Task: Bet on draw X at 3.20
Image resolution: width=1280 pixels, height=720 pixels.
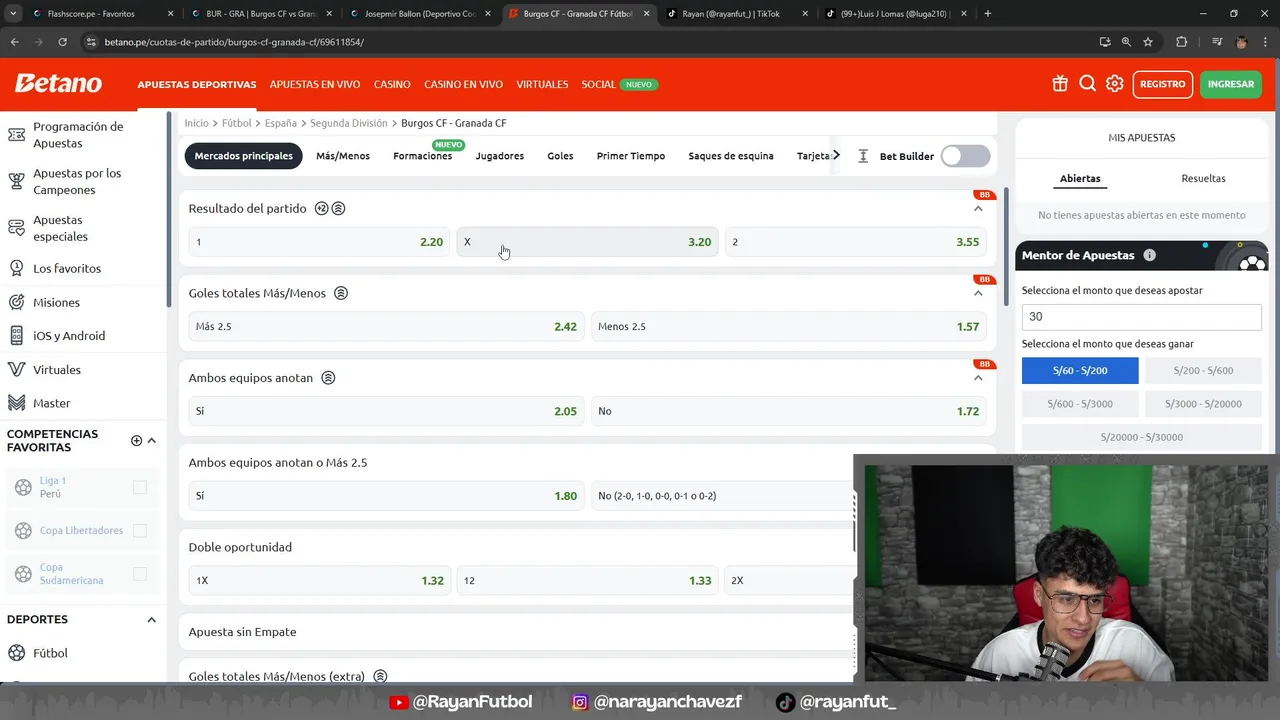Action: pos(588,242)
